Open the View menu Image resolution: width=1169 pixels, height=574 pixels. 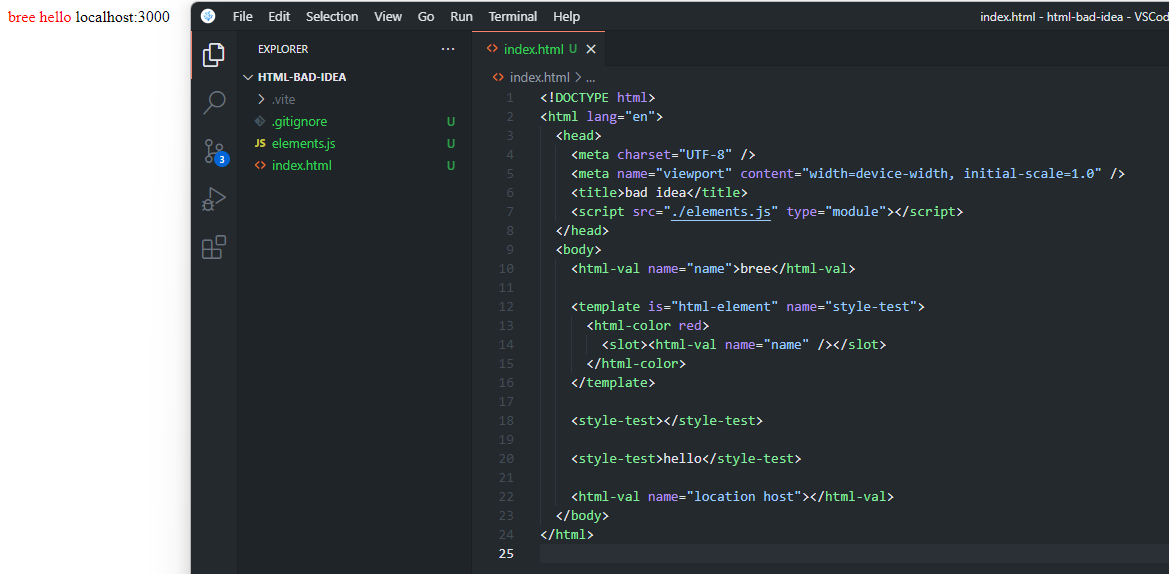click(388, 16)
